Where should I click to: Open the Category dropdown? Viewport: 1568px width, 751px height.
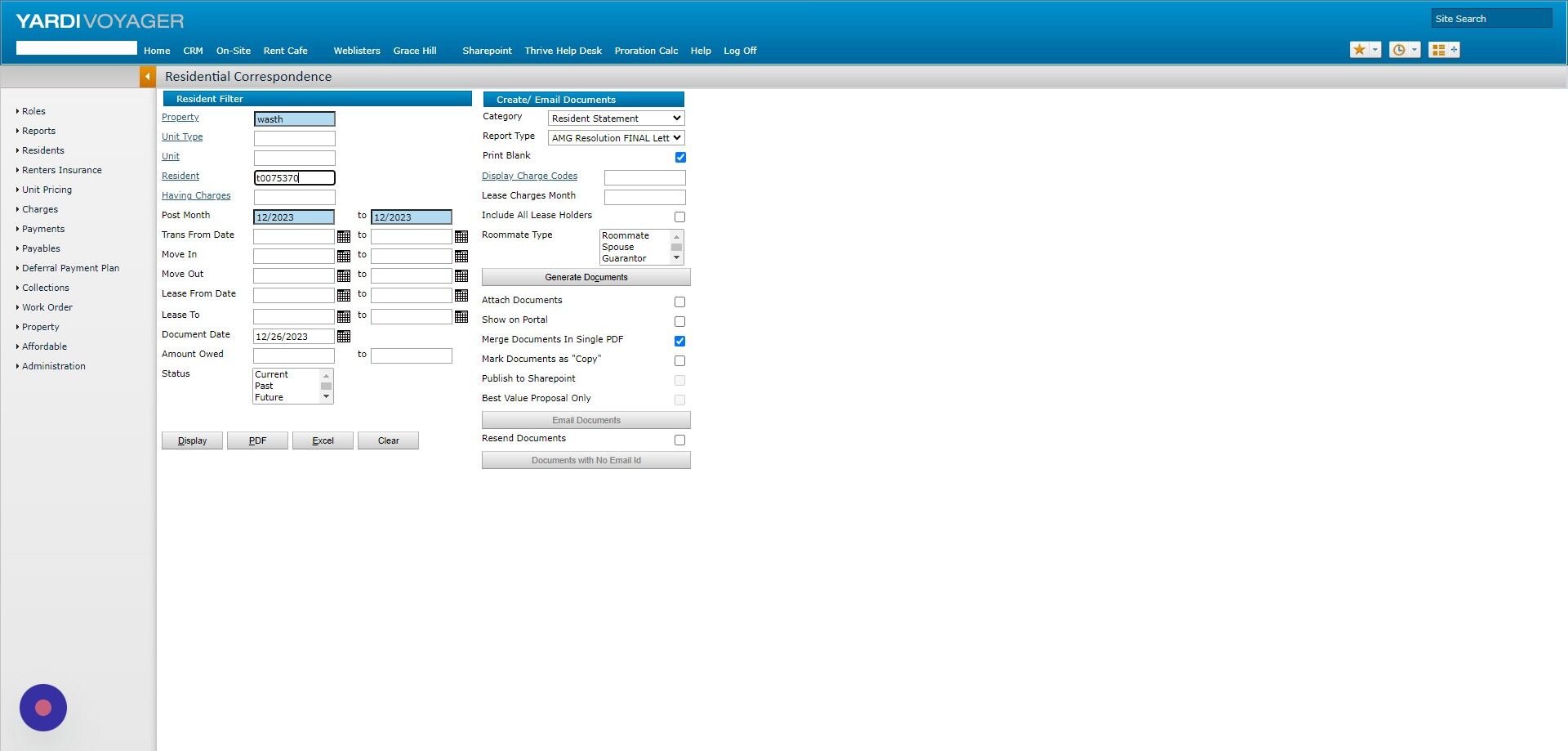click(x=616, y=118)
